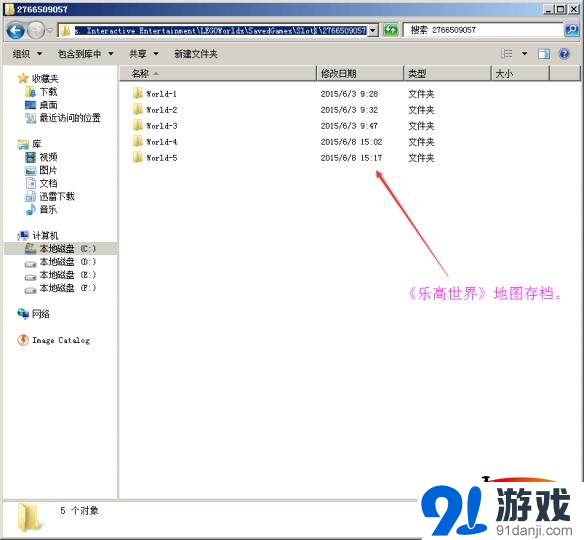Click the Back navigation arrow
Viewport: 584px width, 540px height.
point(16,31)
